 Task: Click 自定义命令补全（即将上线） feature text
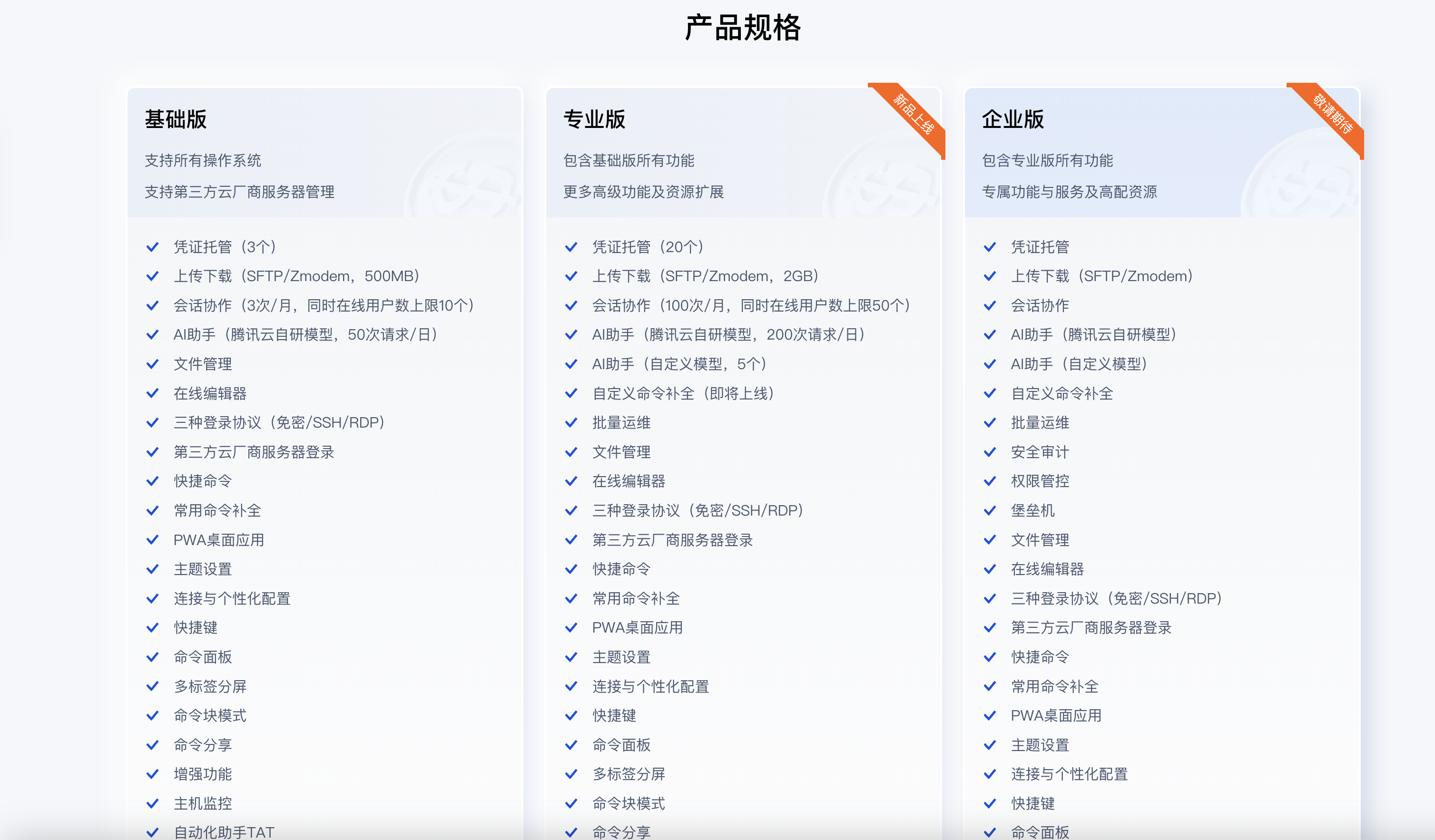point(683,393)
